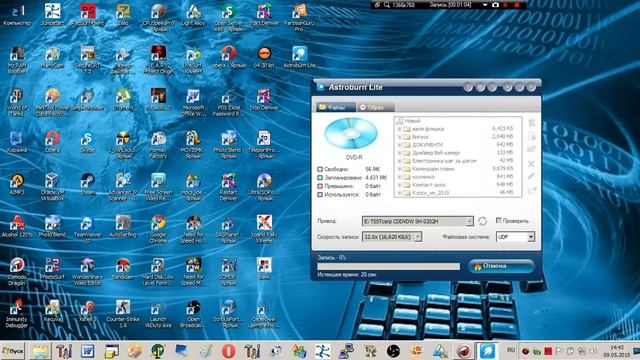Enable the Проверить checkbox
The width and height of the screenshot is (640, 360).
click(x=498, y=220)
